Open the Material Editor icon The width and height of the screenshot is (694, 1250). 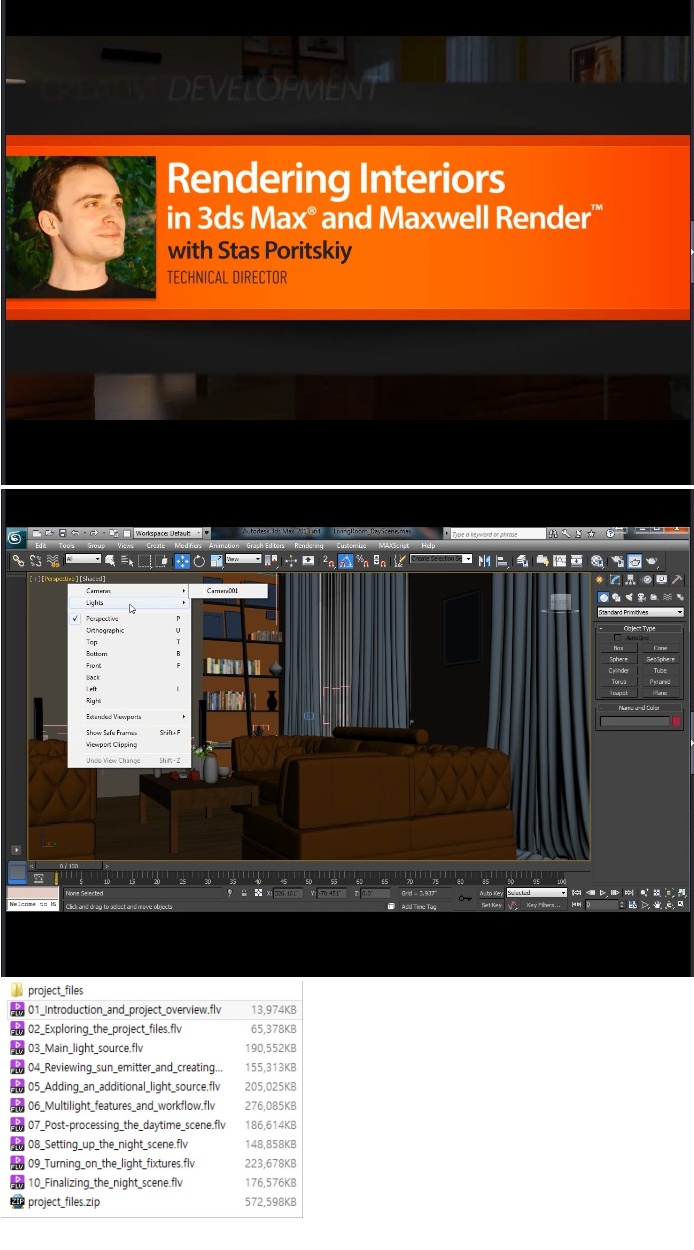click(x=597, y=560)
